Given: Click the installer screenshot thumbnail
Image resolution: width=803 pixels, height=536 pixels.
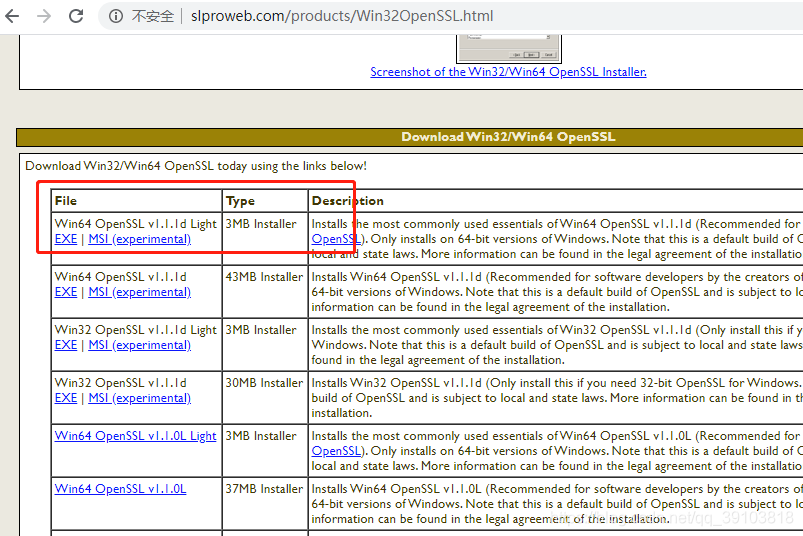Looking at the screenshot, I should tap(509, 48).
